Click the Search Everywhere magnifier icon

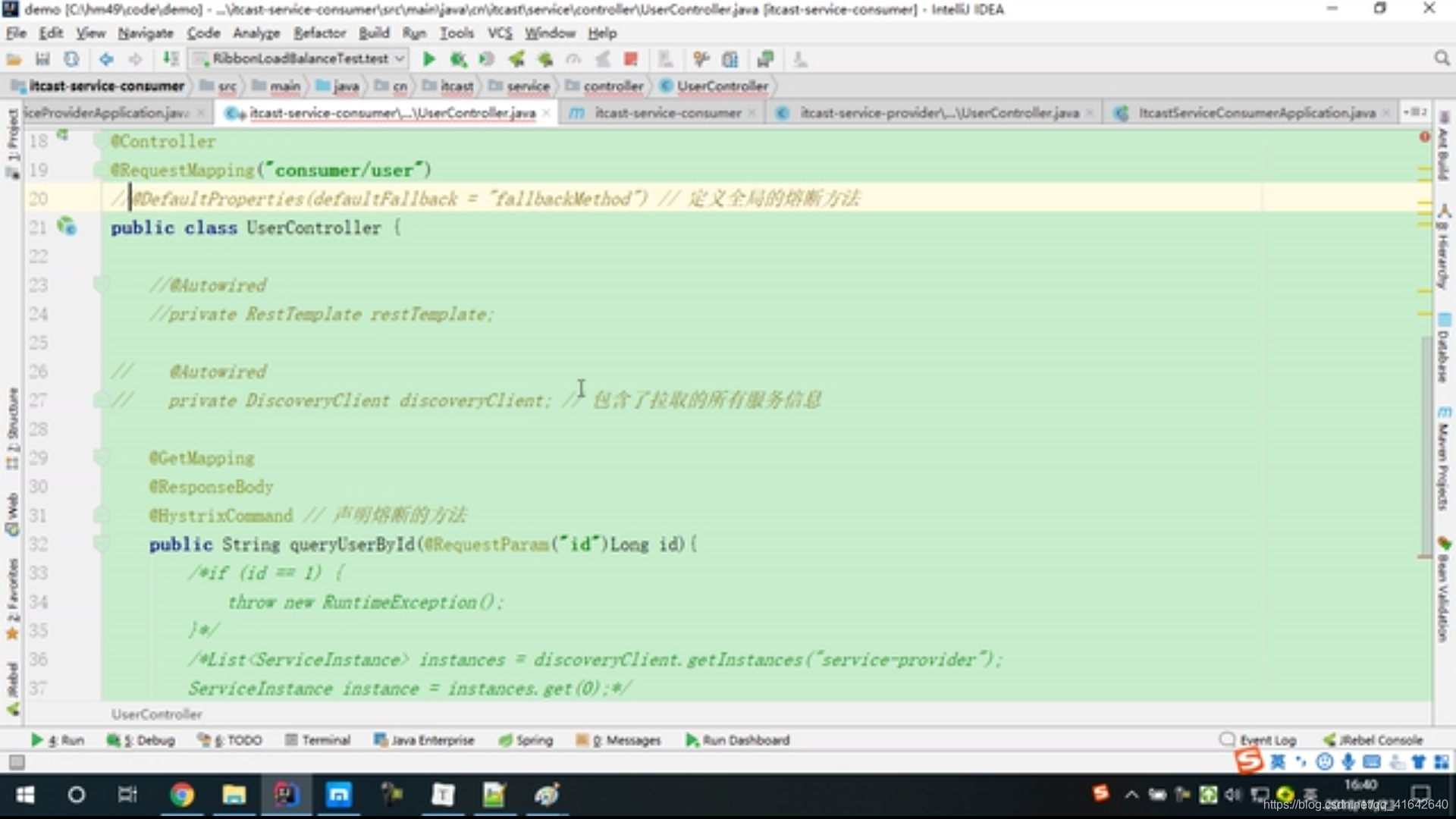1442,58
